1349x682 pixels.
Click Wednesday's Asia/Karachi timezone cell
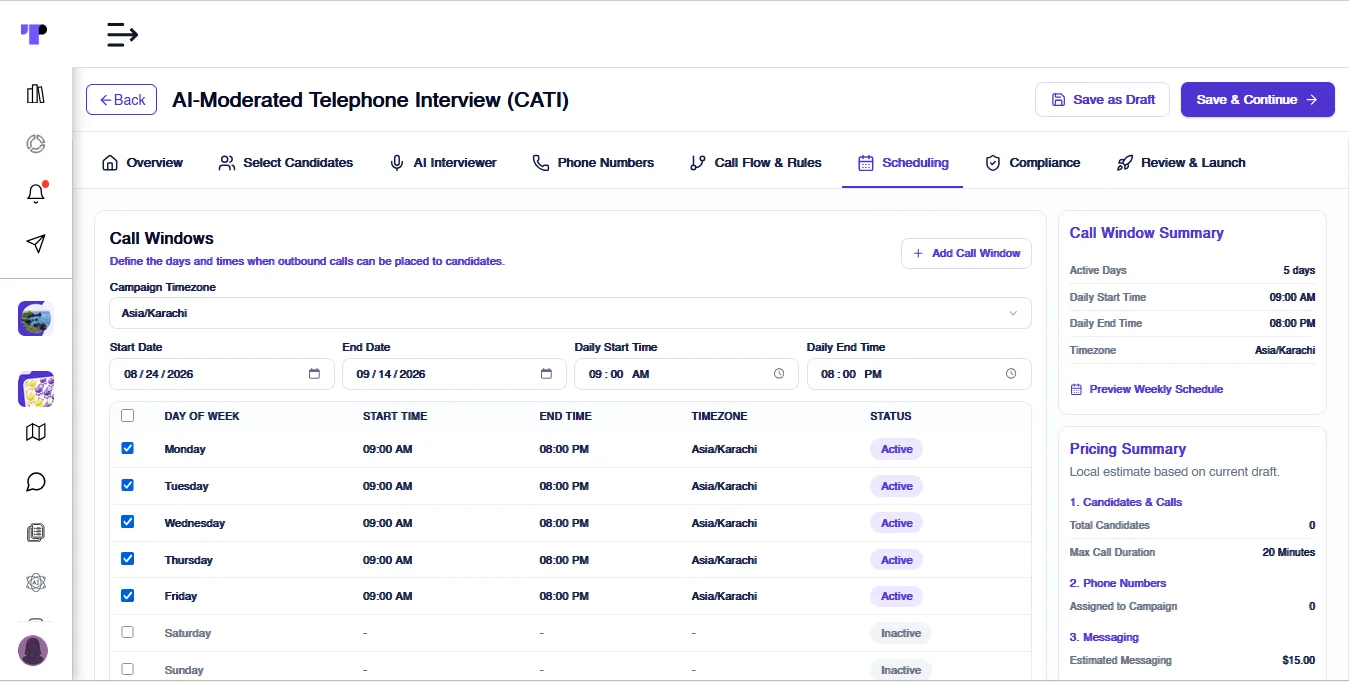[x=724, y=523]
